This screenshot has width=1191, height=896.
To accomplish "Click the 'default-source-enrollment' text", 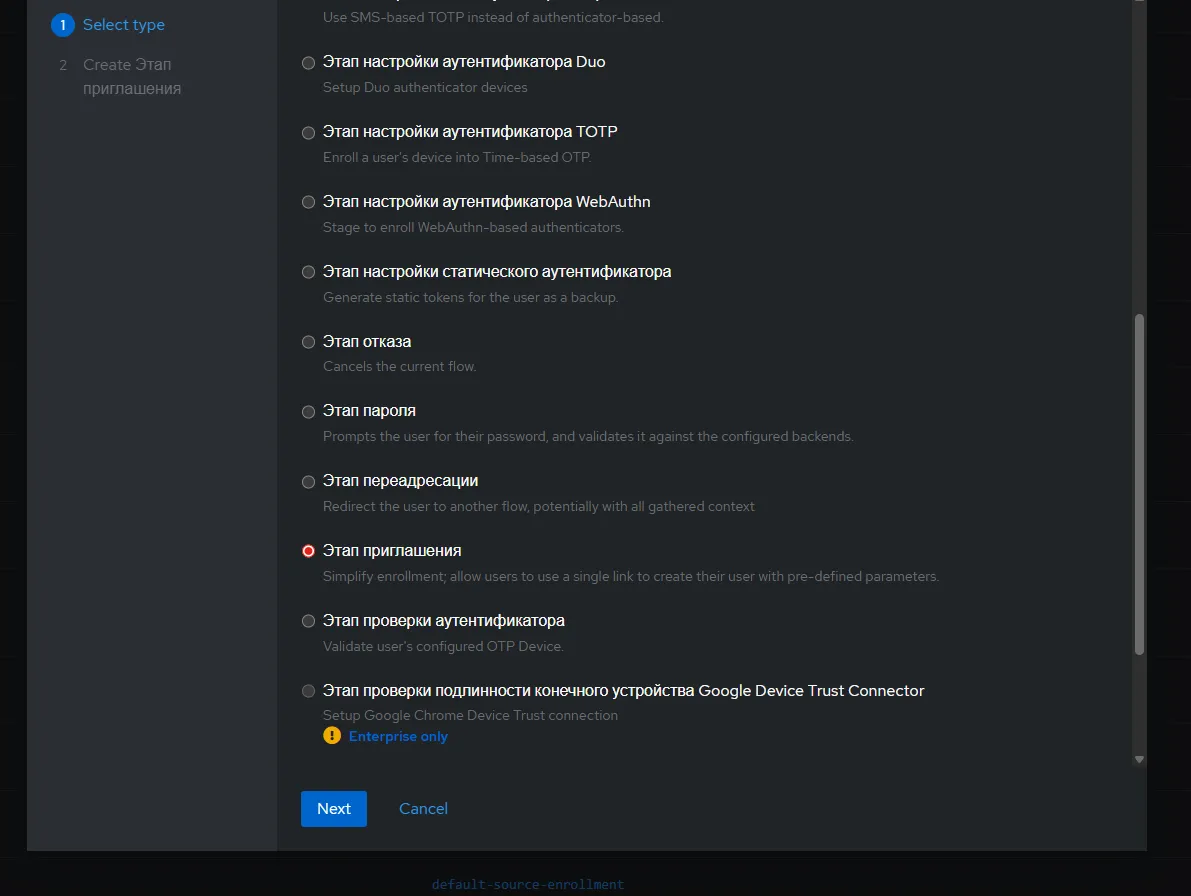I will [x=527, y=884].
